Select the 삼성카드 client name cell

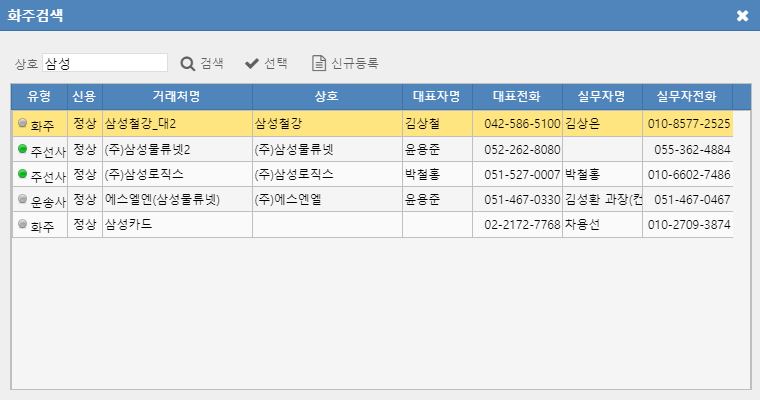pyautogui.click(x=177, y=224)
